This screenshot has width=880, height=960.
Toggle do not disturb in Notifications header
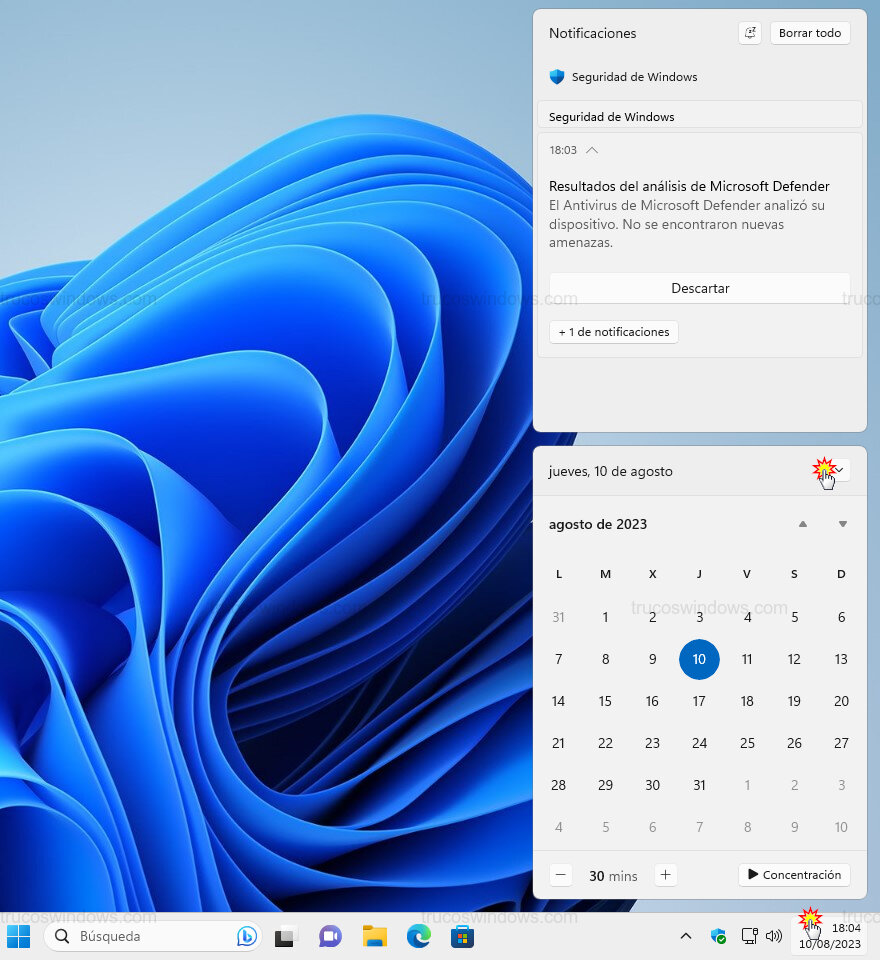[749, 32]
